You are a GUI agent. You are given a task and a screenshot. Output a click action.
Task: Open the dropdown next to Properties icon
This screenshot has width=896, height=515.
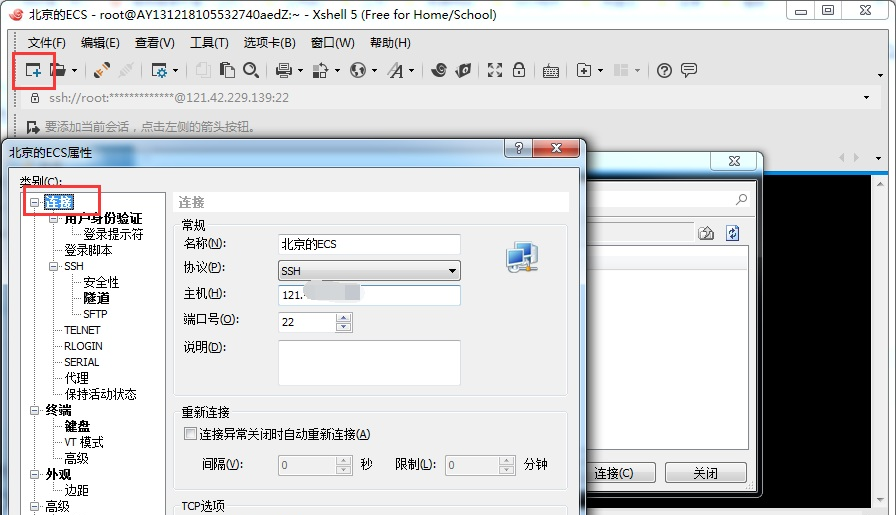(x=175, y=71)
